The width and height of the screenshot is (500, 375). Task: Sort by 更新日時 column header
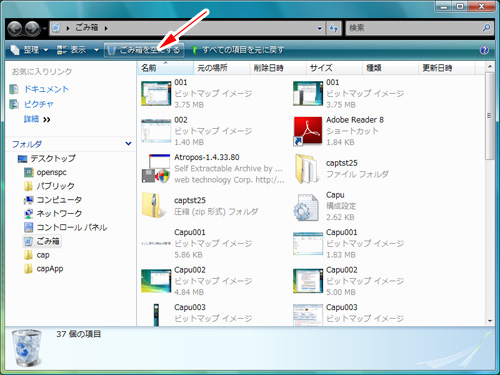pos(447,68)
